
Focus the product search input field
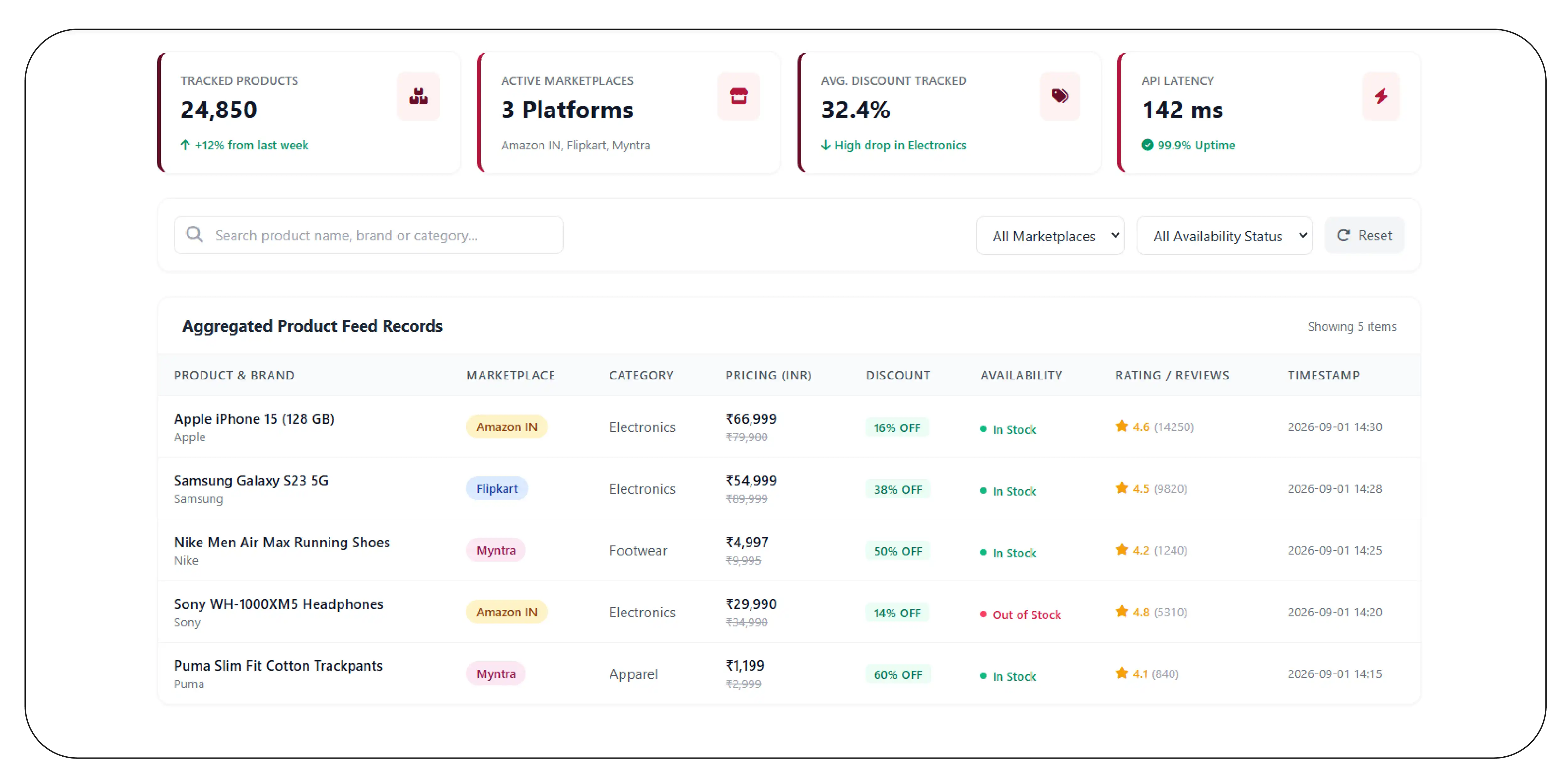pos(368,235)
